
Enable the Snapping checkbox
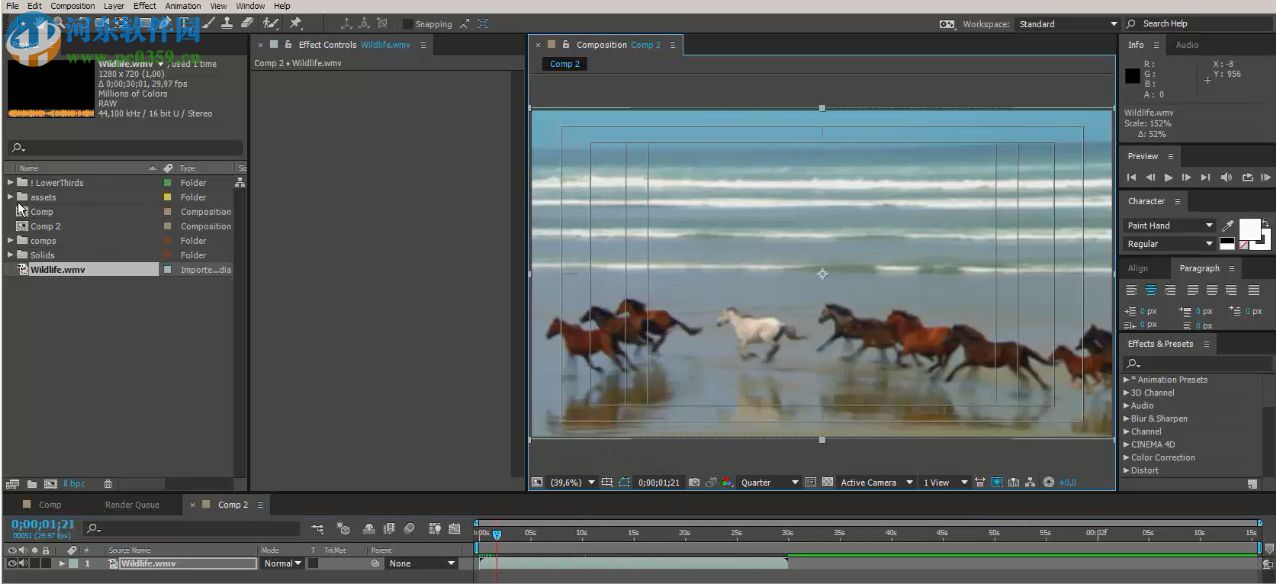pos(408,24)
